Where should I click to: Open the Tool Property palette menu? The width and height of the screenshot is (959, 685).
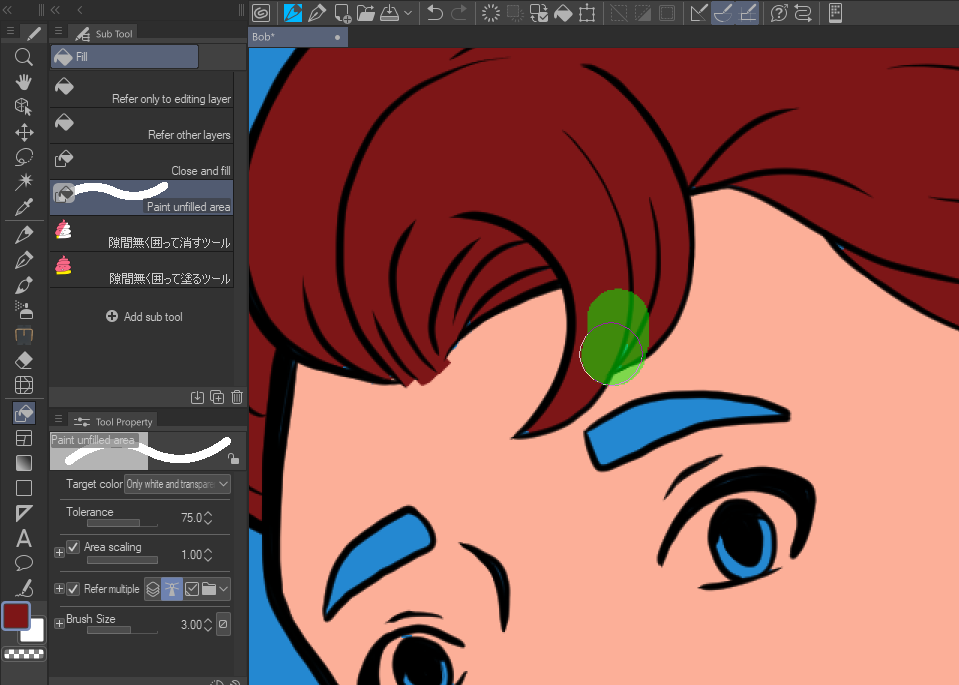[x=58, y=419]
